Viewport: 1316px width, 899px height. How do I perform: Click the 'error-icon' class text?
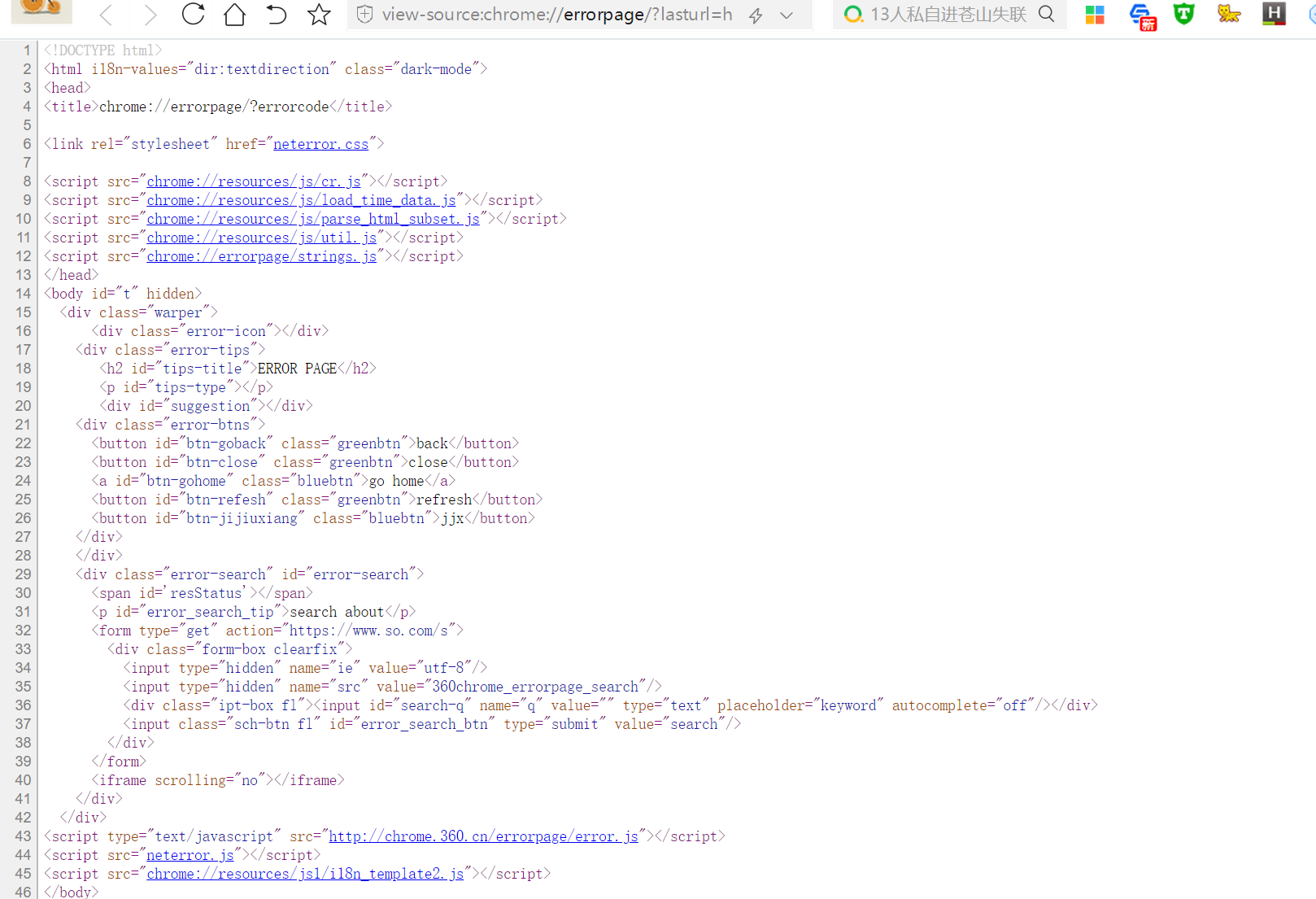226,331
